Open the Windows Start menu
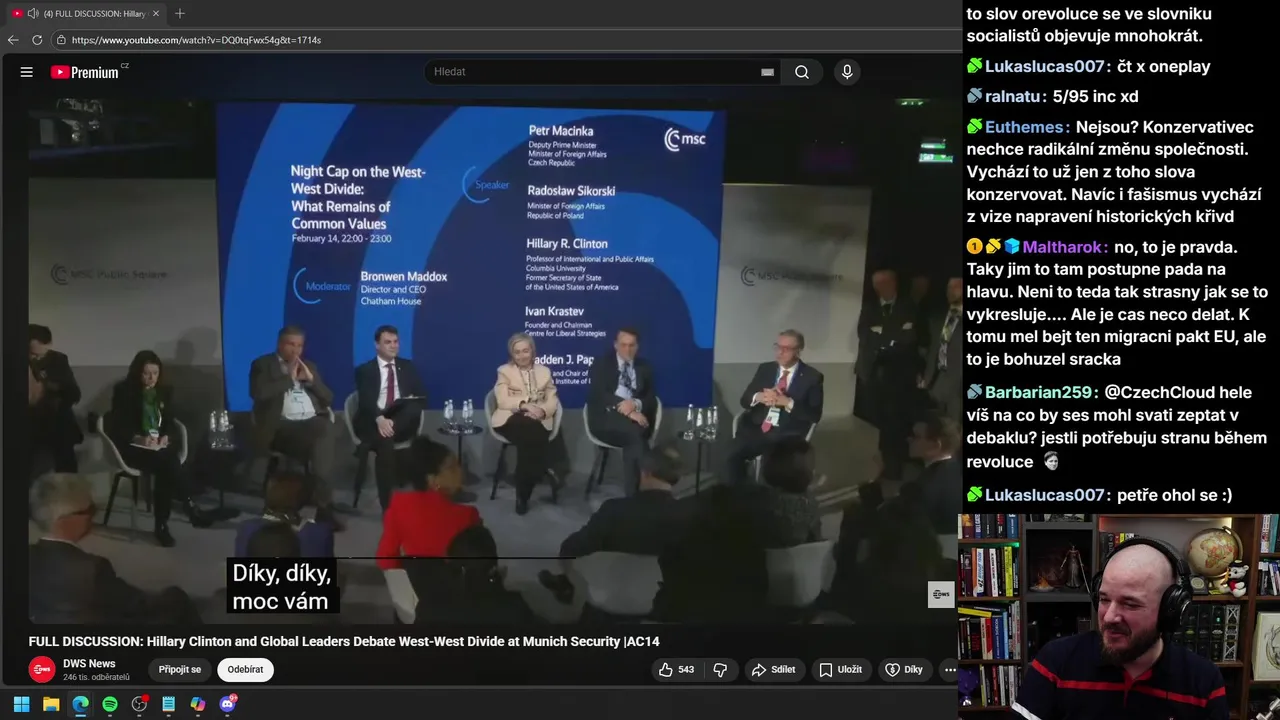This screenshot has height=720, width=1280. [21, 704]
